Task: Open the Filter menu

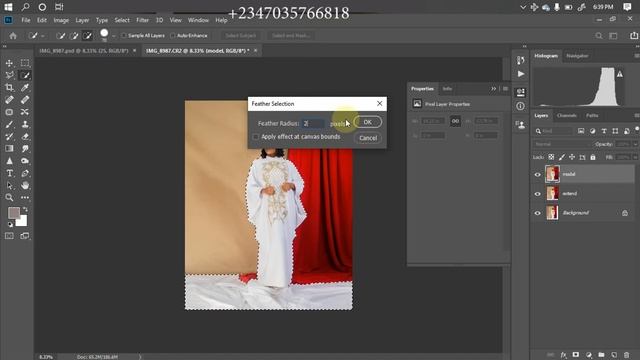Action: [142, 20]
